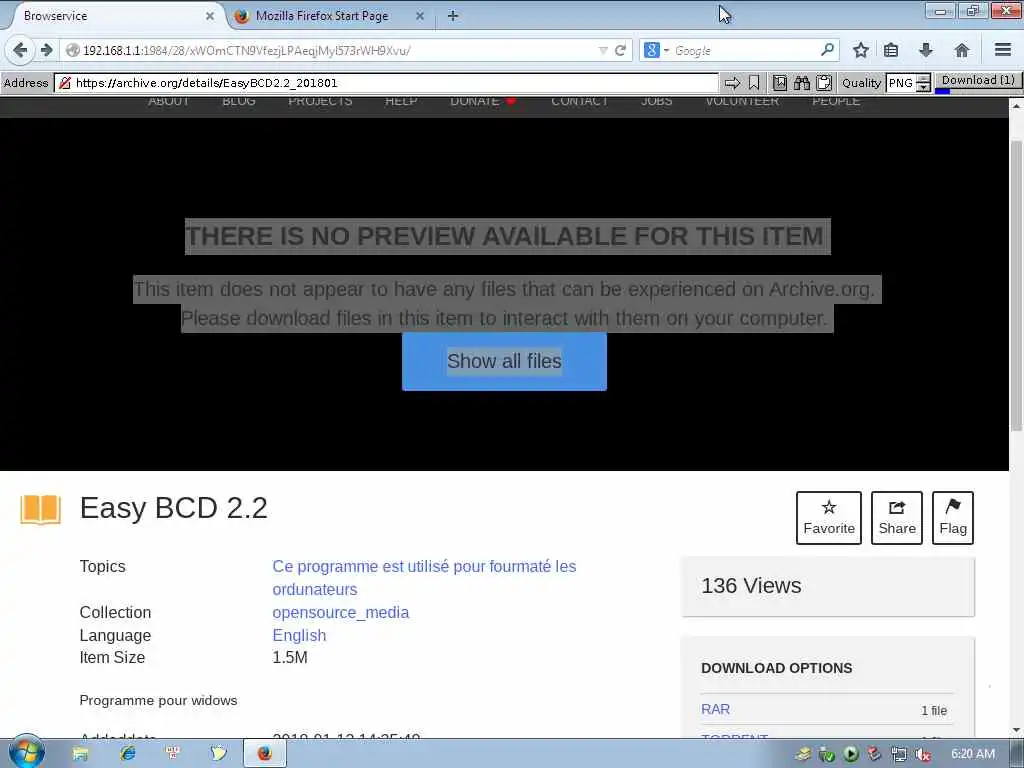Open the RAR download option link
Viewport: 1024px width, 768px height.
point(715,709)
